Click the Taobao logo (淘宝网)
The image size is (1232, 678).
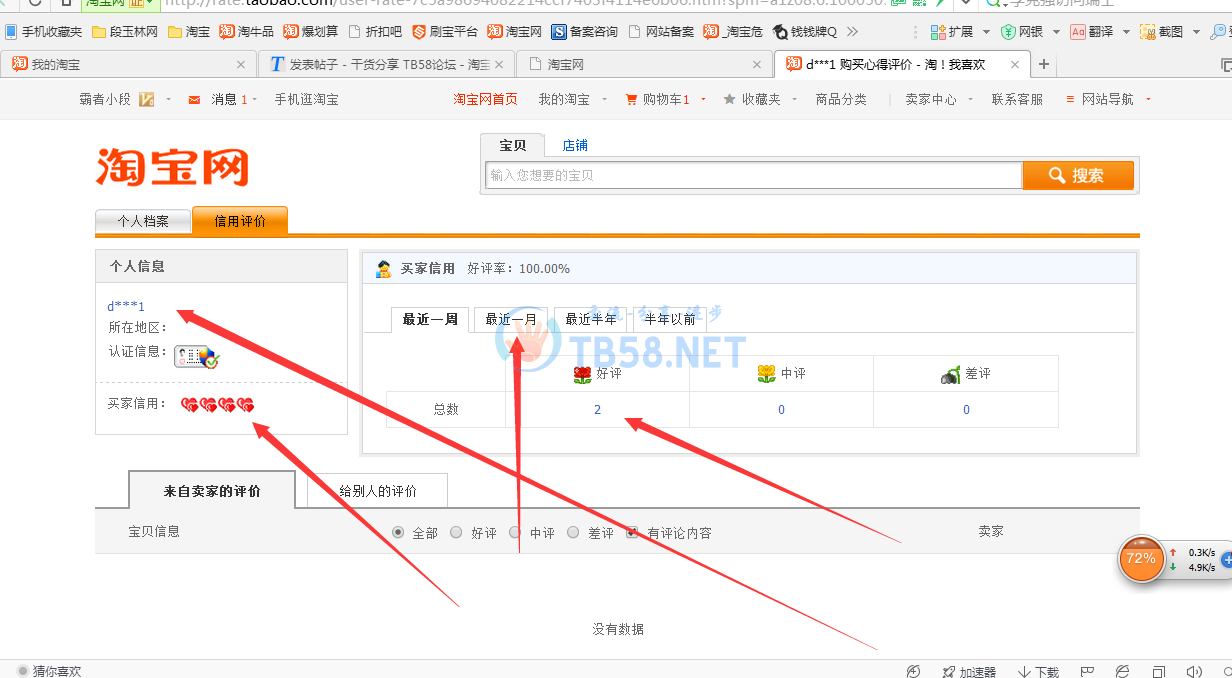[x=172, y=168]
